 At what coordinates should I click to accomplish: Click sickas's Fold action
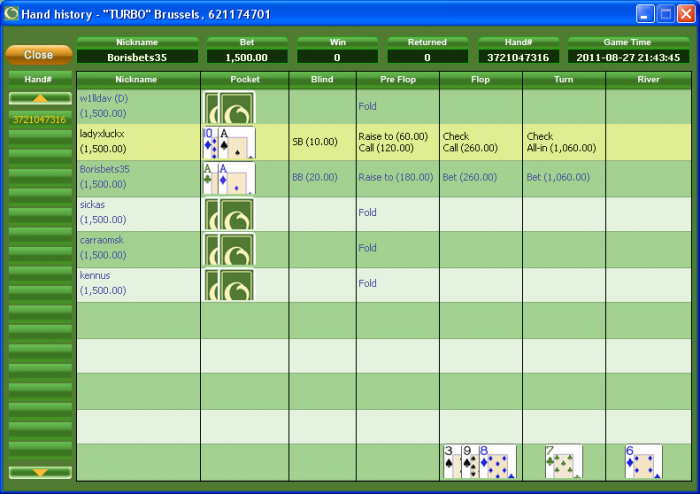367,212
